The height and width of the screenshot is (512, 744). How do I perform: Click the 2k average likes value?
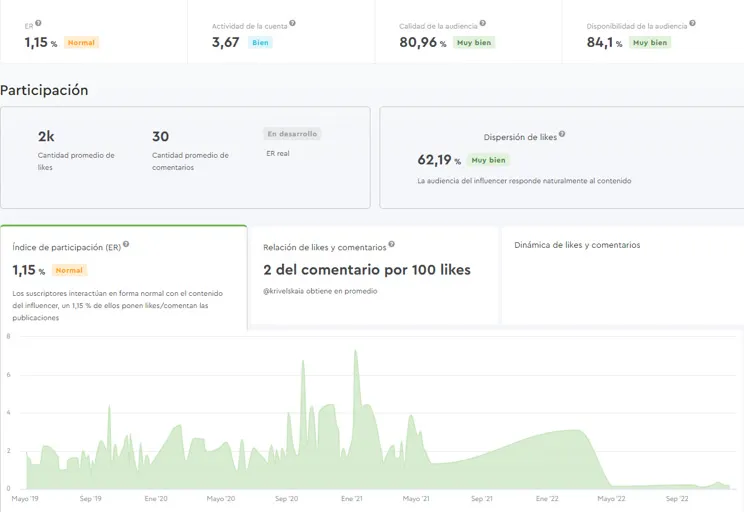pos(46,137)
